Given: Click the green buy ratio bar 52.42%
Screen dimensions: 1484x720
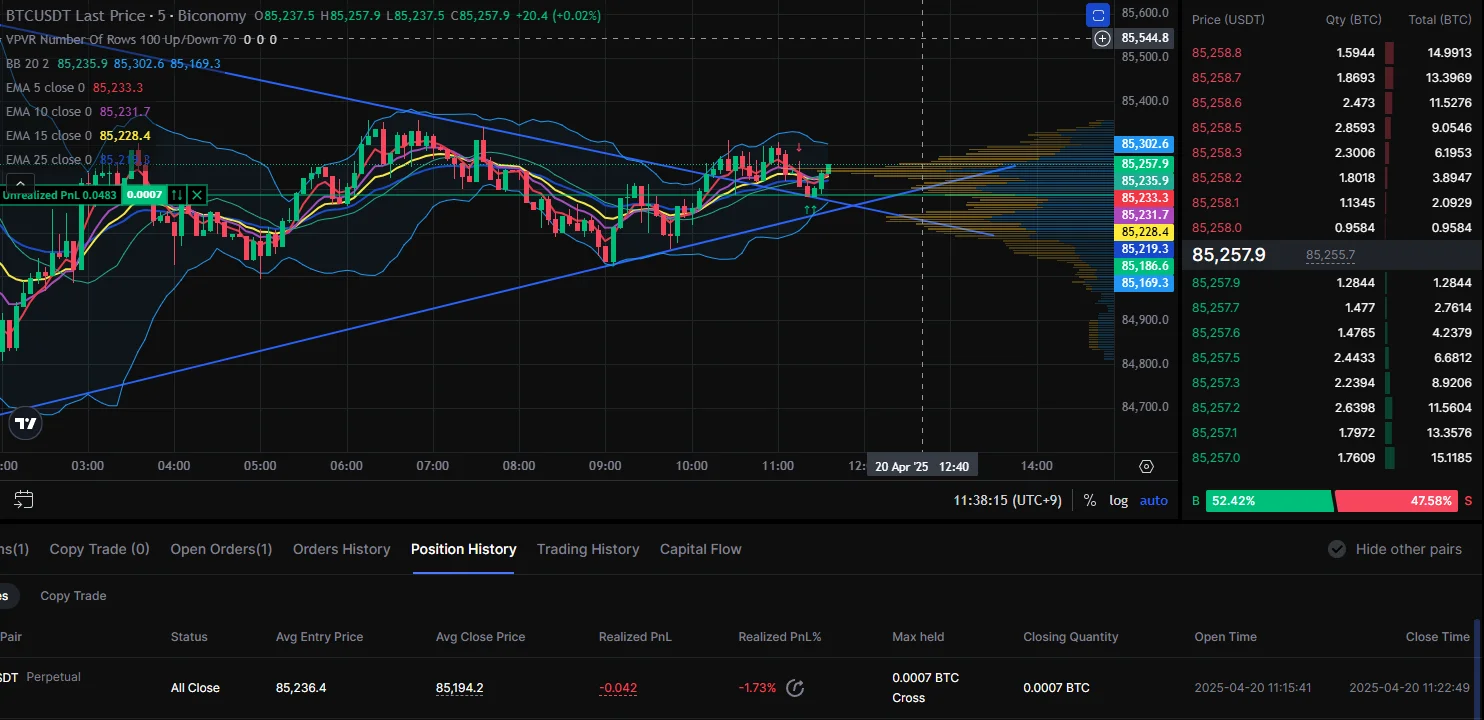Looking at the screenshot, I should coord(1268,501).
